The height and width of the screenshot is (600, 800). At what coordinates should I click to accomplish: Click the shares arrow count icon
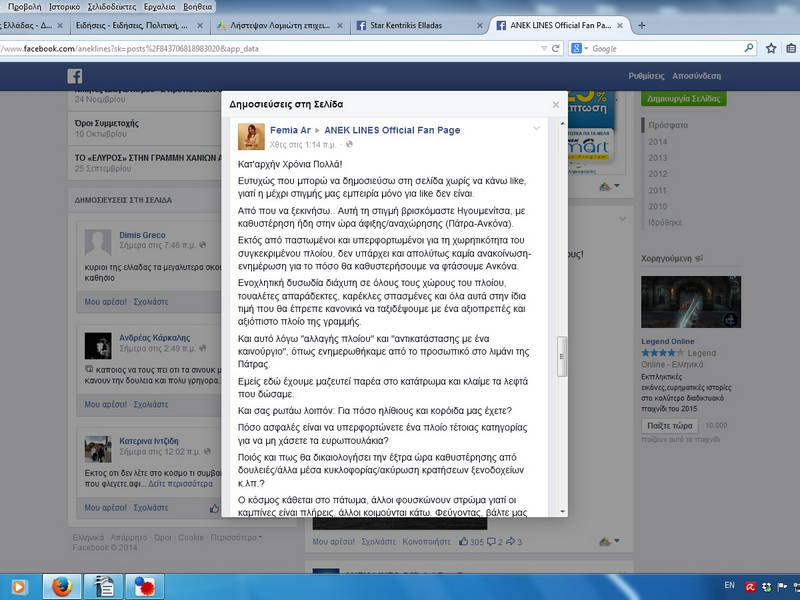tap(510, 541)
